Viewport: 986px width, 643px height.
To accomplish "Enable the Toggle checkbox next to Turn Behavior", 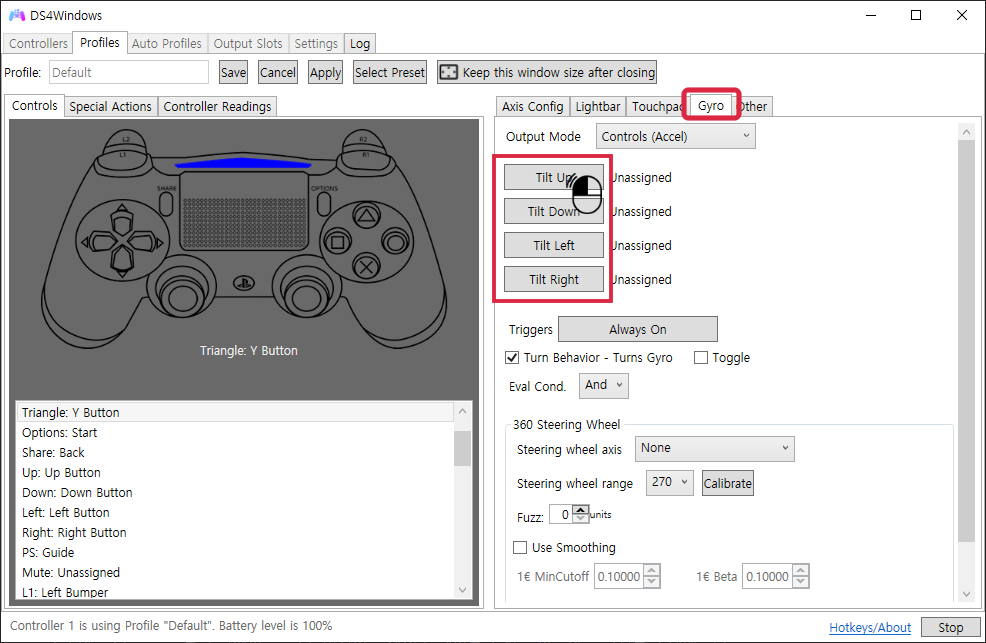I will tap(700, 357).
